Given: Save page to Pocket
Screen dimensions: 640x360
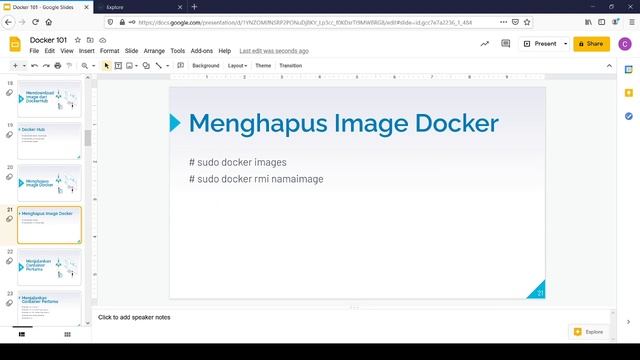Looking at the screenshot, I should click(x=515, y=22).
